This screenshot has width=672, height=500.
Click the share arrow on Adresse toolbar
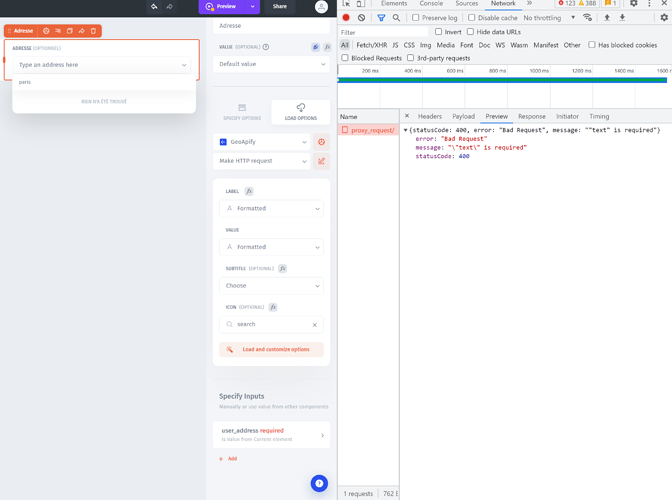pos(81,31)
